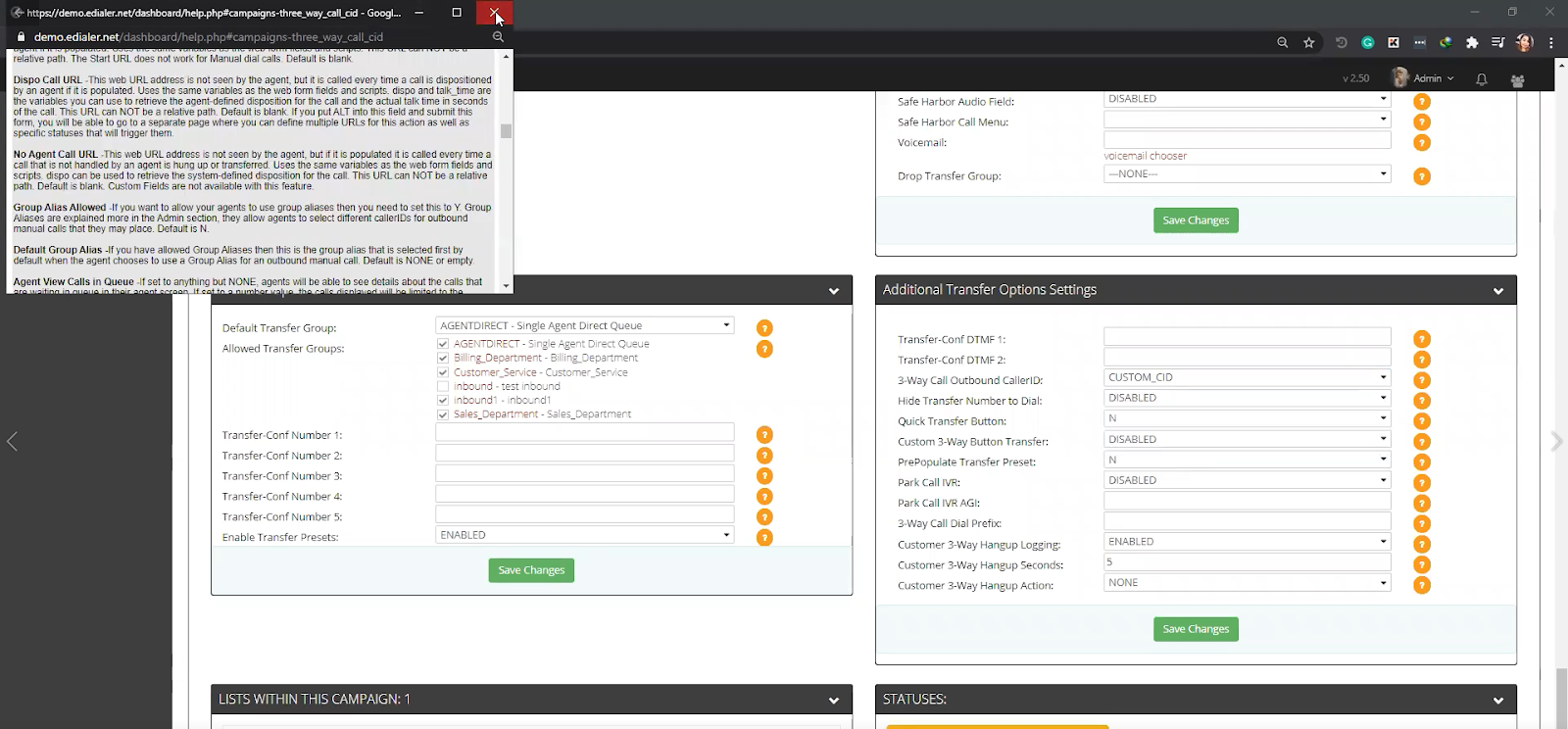Save Changes in Additional Transfer Options
This screenshot has width=1568, height=729.
(1196, 629)
